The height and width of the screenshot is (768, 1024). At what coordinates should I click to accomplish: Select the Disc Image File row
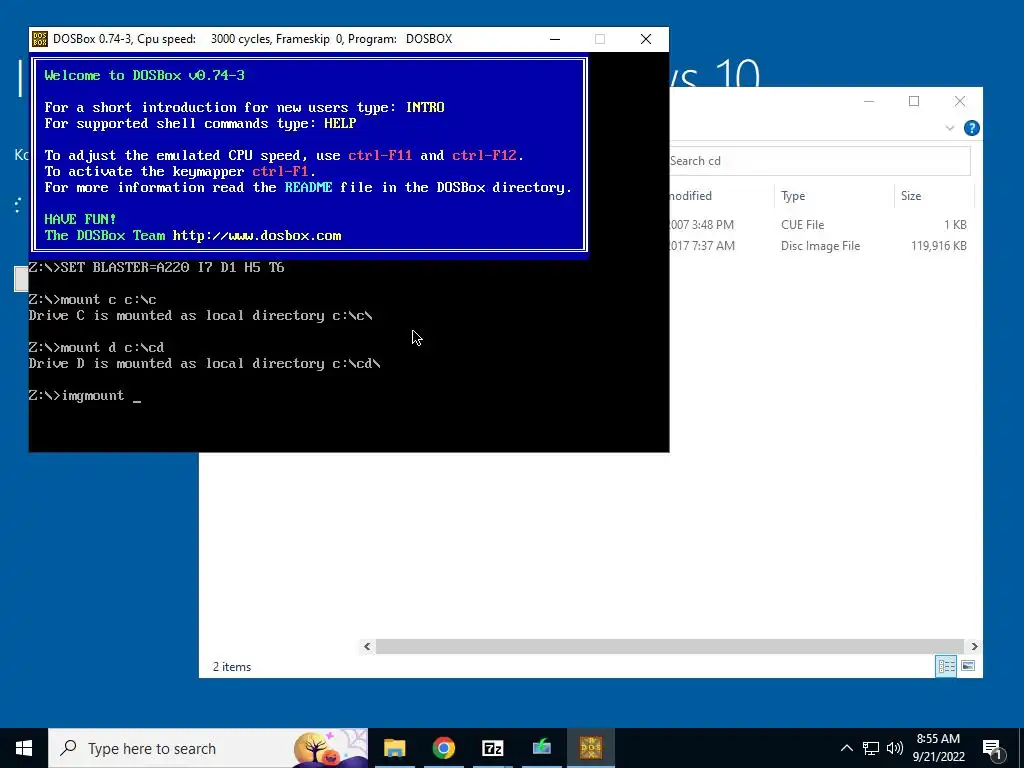pyautogui.click(x=820, y=246)
